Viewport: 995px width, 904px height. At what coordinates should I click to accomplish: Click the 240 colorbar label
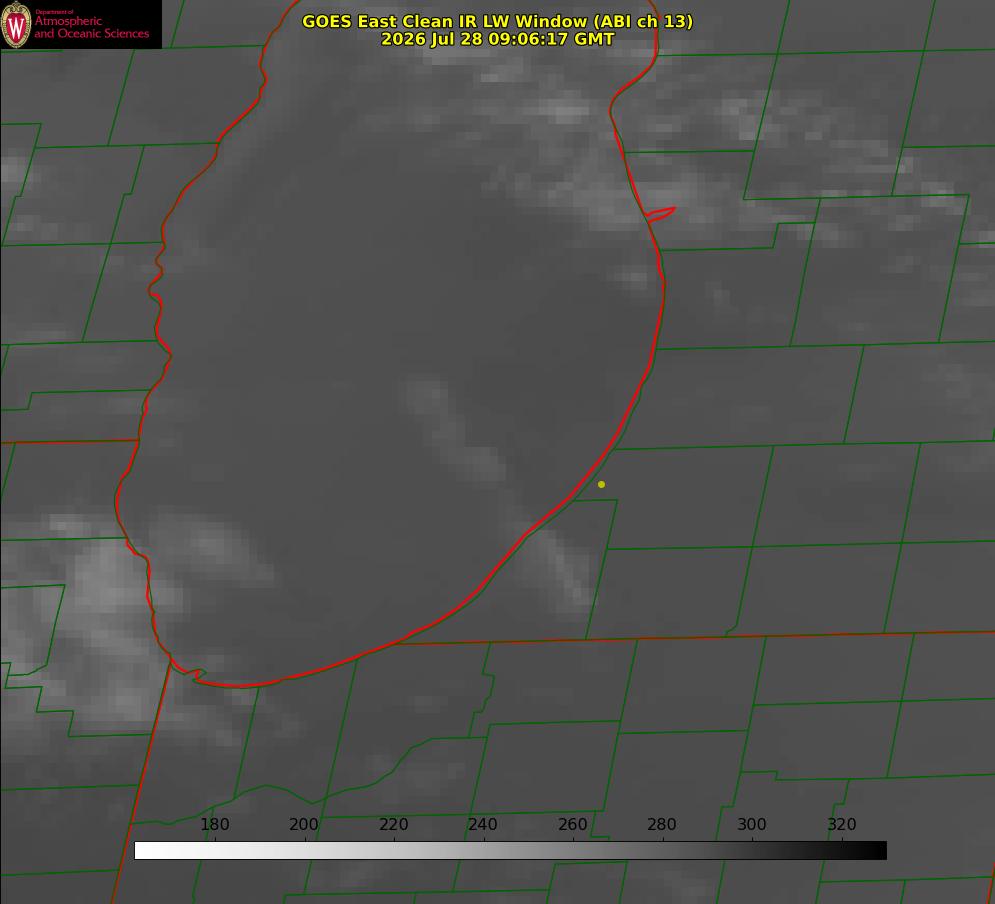tap(482, 824)
